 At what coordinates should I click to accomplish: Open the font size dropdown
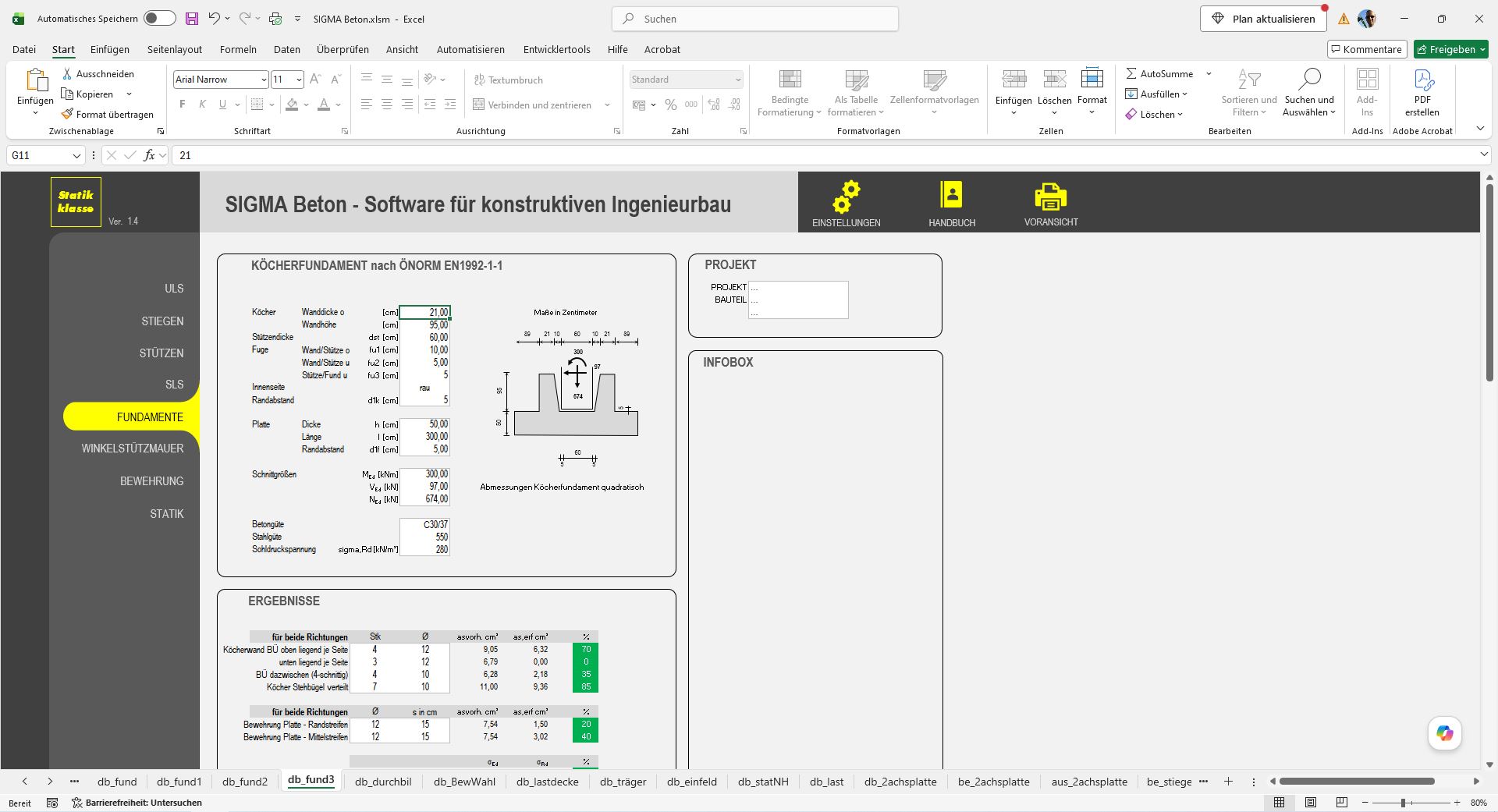point(298,80)
